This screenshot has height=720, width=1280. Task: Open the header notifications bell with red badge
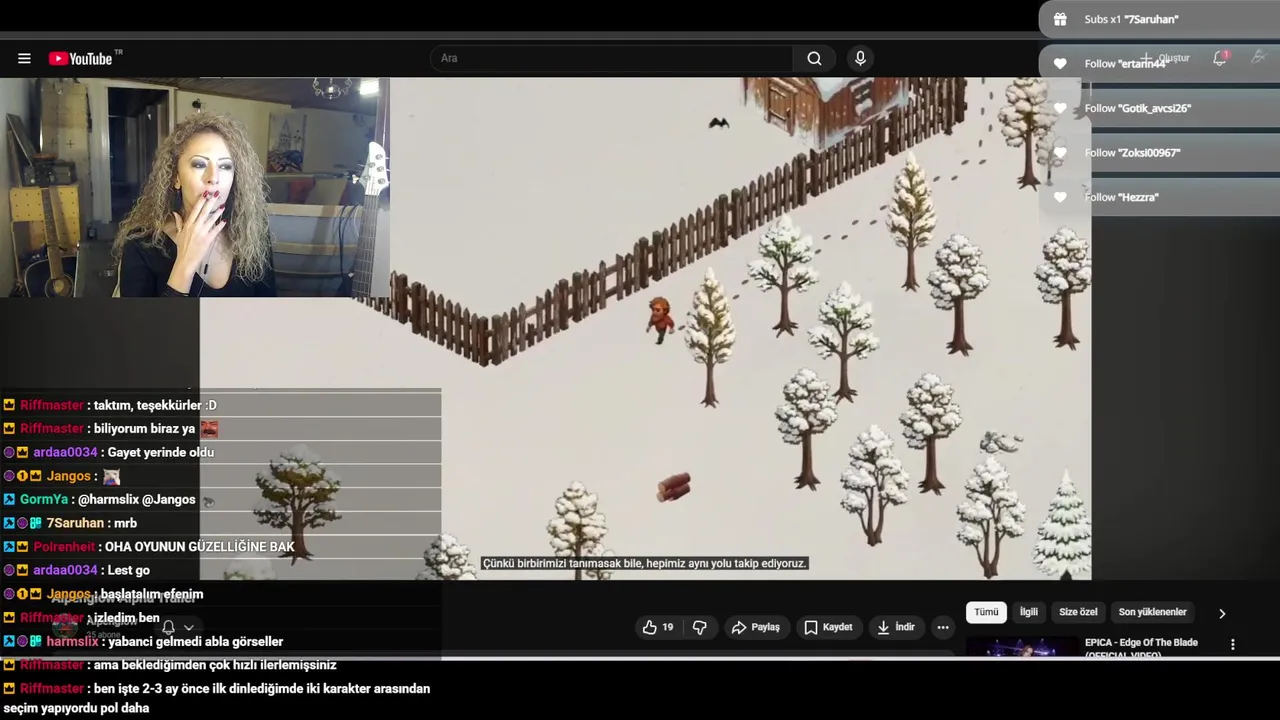click(x=1220, y=58)
